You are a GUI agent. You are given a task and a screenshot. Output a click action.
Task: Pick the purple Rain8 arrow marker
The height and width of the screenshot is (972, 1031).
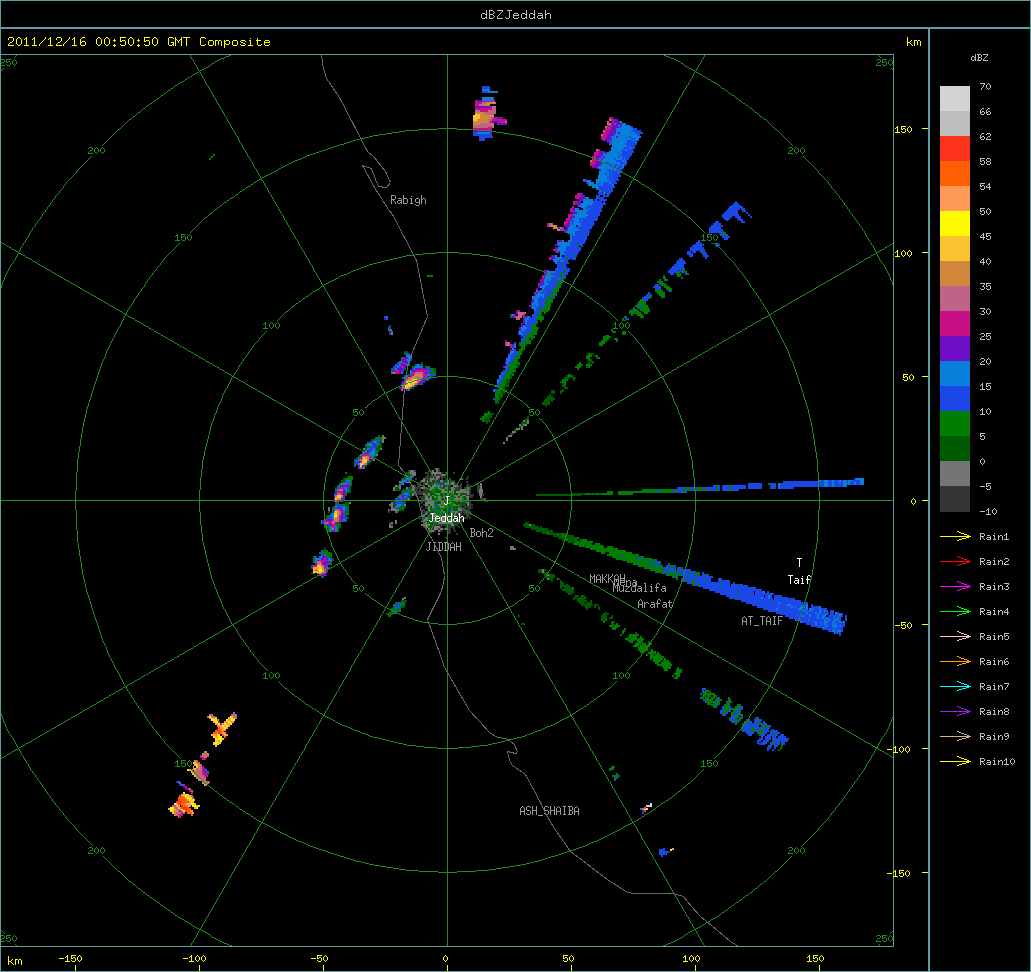pyautogui.click(x=955, y=712)
